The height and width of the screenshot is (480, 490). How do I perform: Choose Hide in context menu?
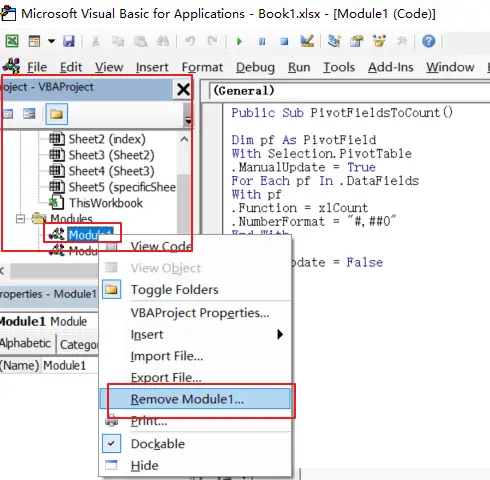[195, 465]
